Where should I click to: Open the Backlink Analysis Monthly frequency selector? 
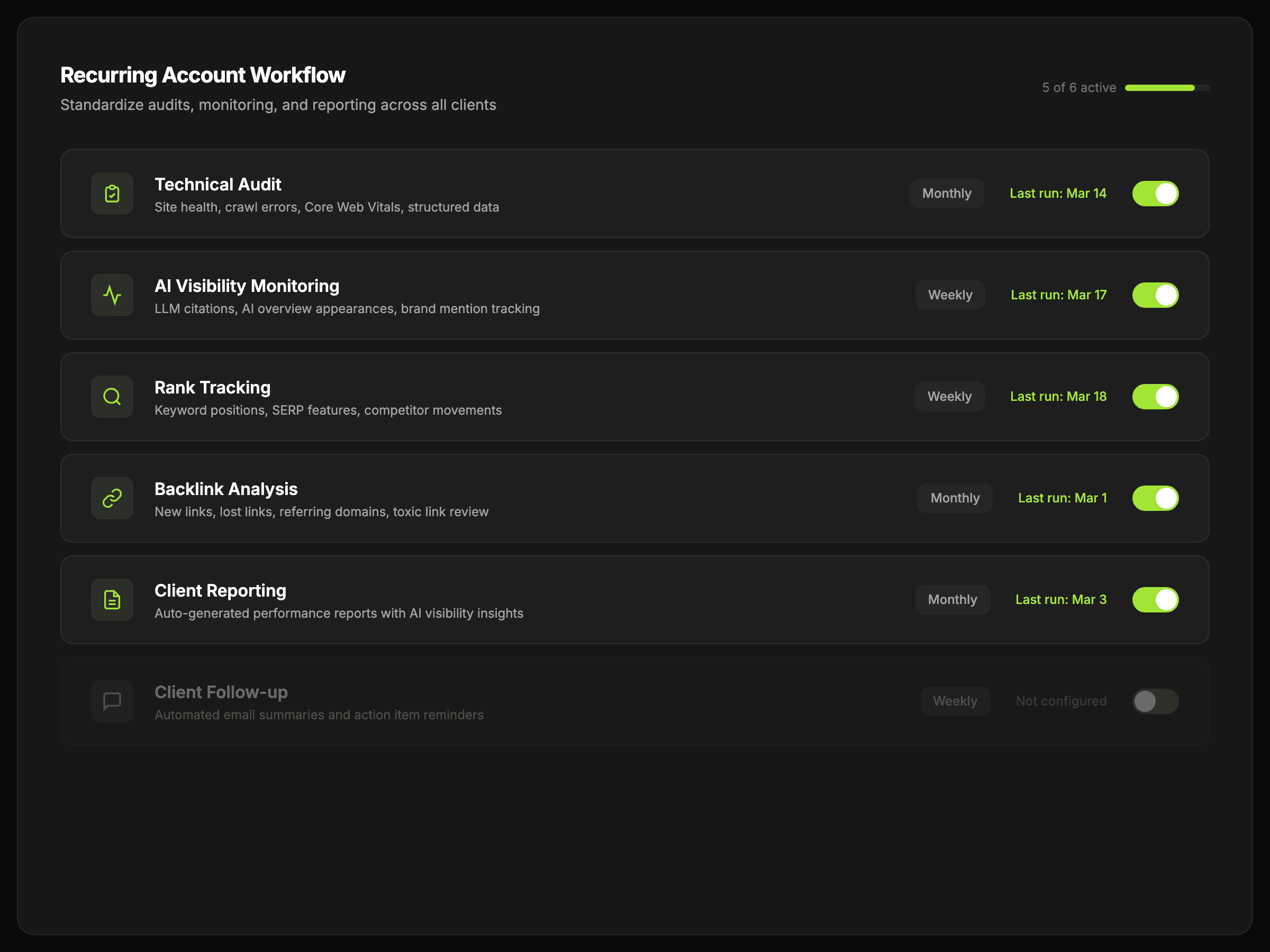pyautogui.click(x=955, y=499)
